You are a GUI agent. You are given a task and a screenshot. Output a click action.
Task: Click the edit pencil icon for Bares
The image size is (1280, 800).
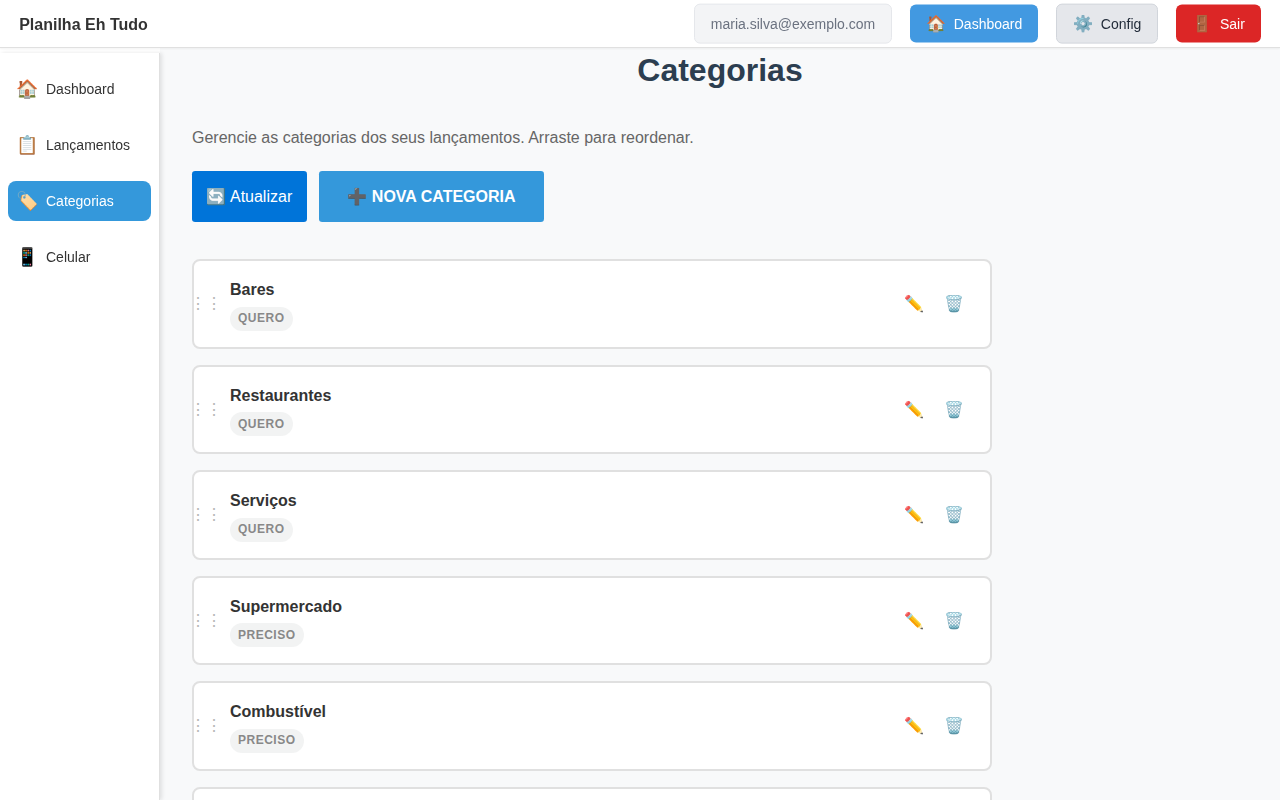[913, 303]
